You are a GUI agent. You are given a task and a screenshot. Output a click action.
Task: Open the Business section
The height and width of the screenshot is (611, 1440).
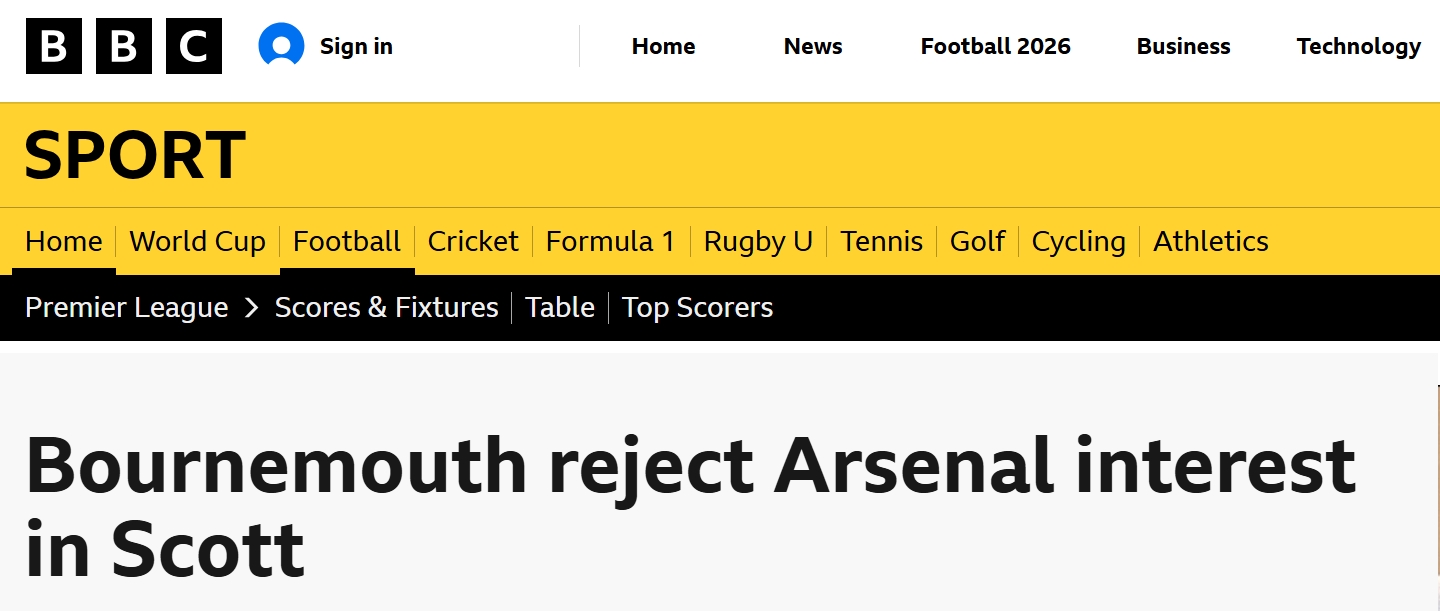click(x=1184, y=46)
